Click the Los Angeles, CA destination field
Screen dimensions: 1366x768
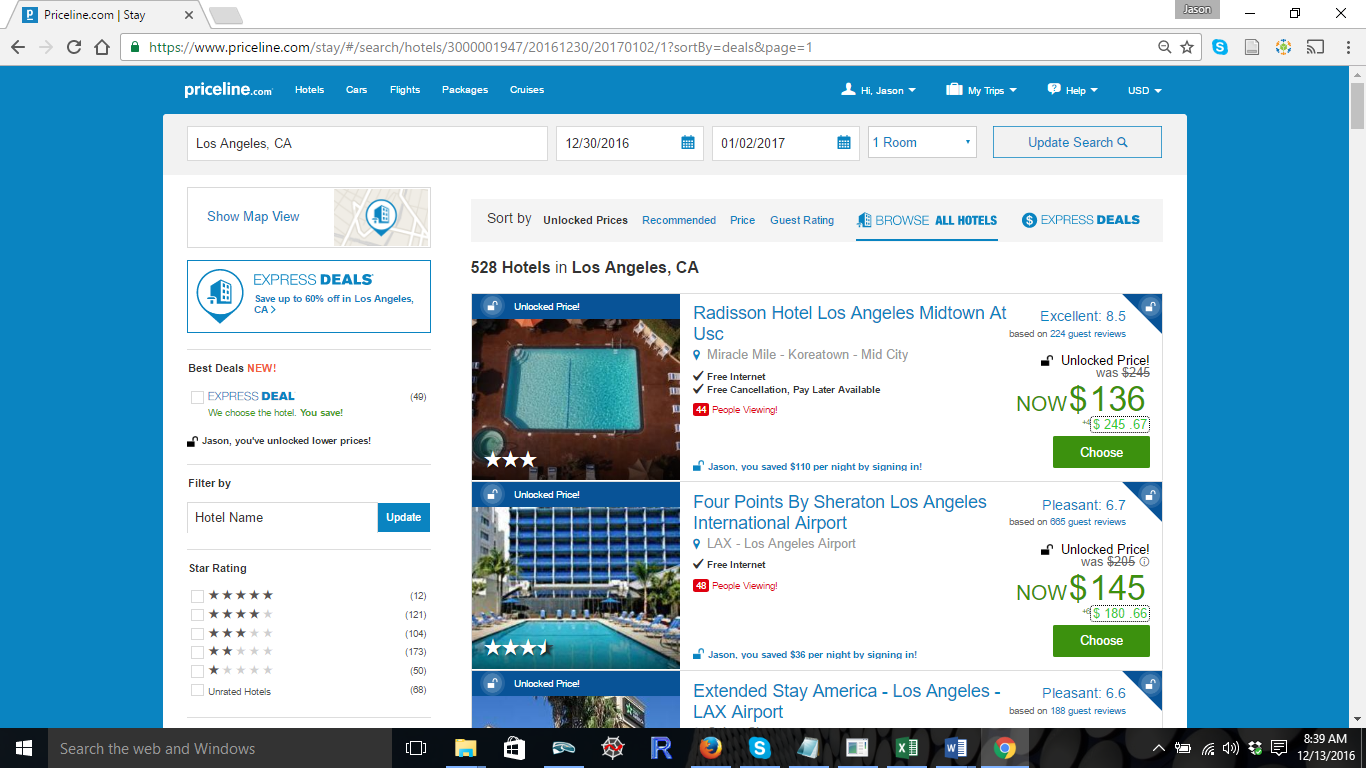pyautogui.click(x=367, y=143)
